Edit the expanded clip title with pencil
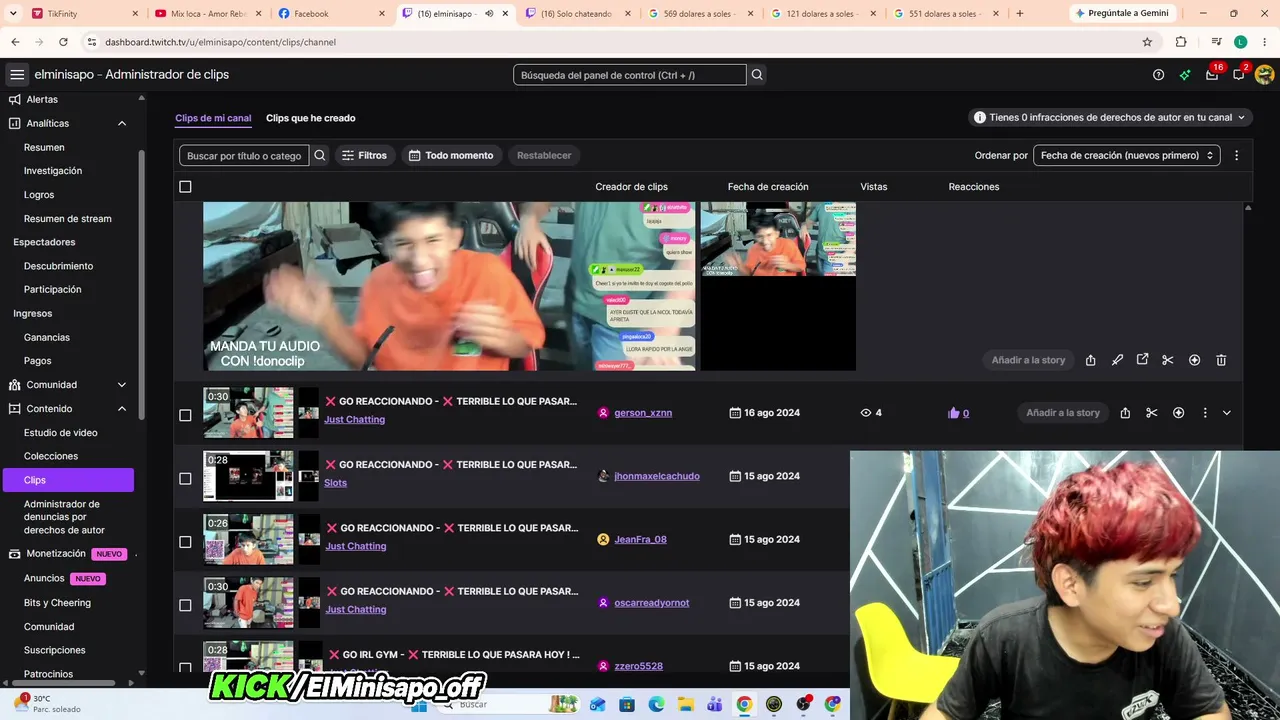Viewport: 1280px width, 720px height. coord(1117,360)
